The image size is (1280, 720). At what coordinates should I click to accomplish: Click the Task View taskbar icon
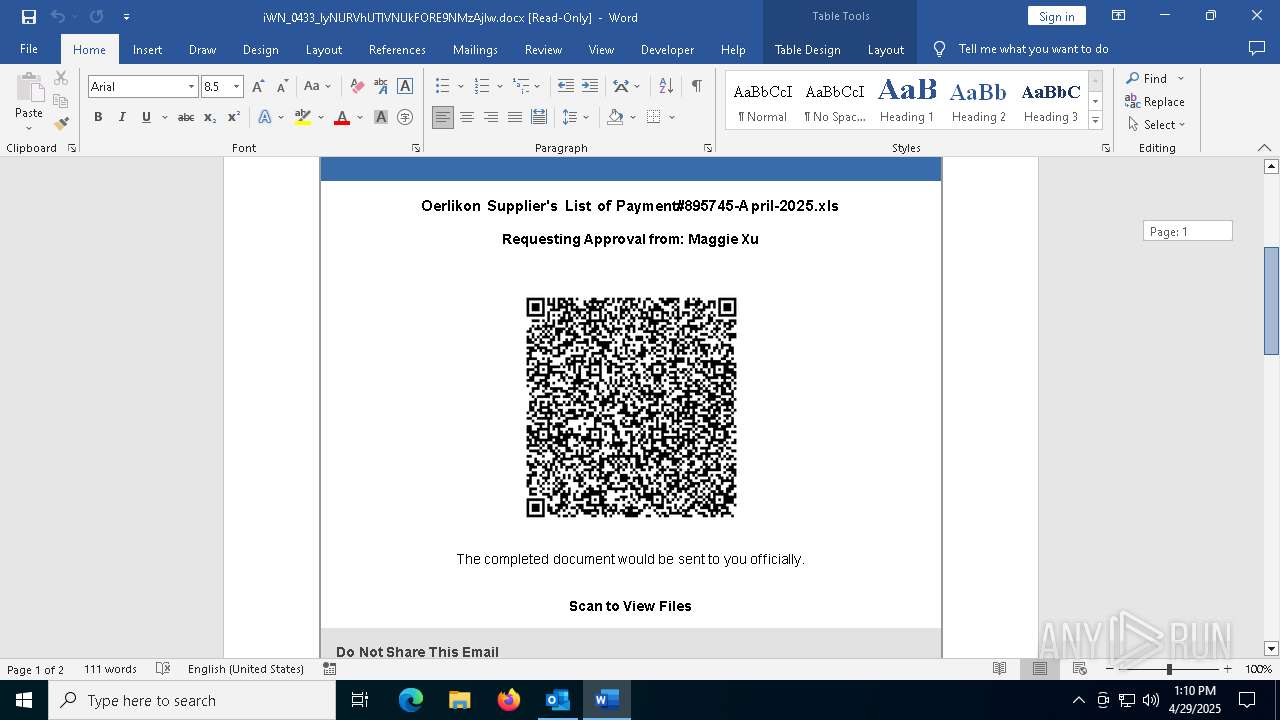(x=360, y=700)
